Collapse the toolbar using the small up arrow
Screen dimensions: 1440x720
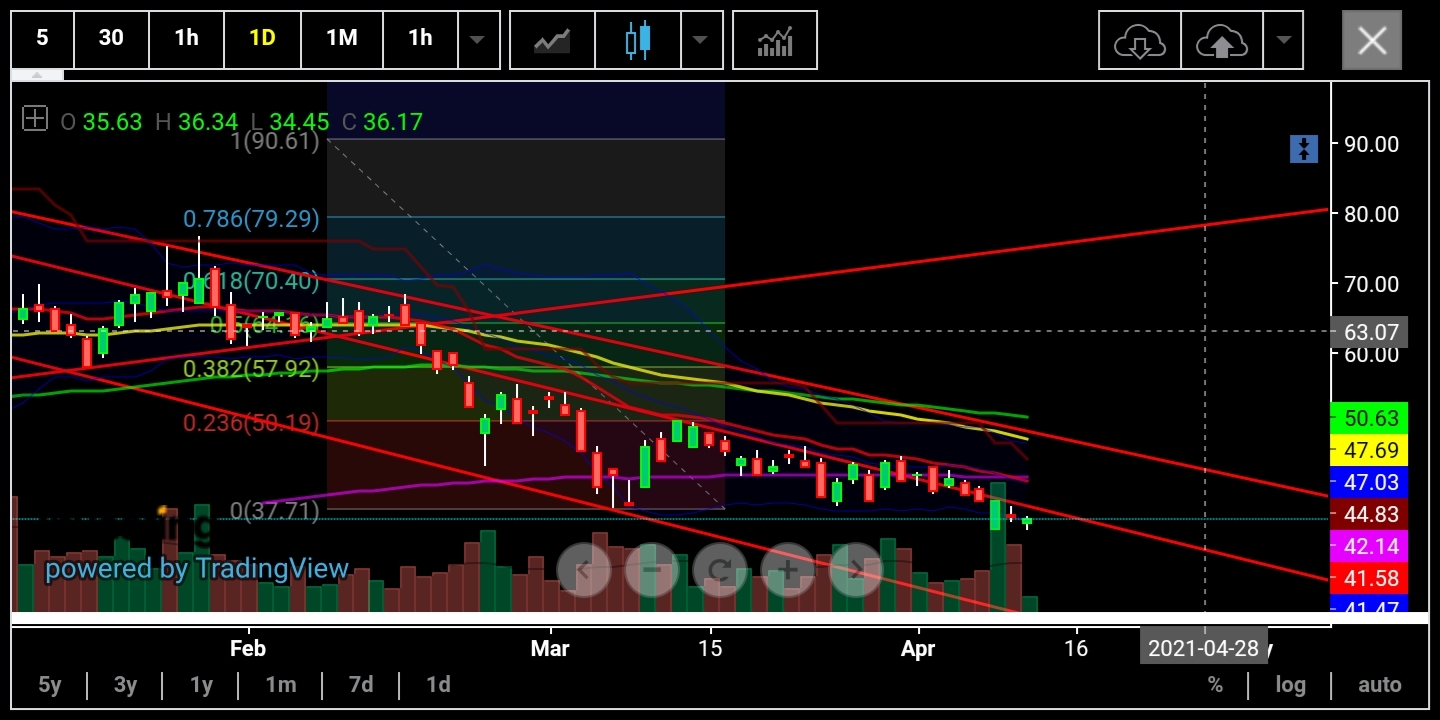pyautogui.click(x=37, y=75)
